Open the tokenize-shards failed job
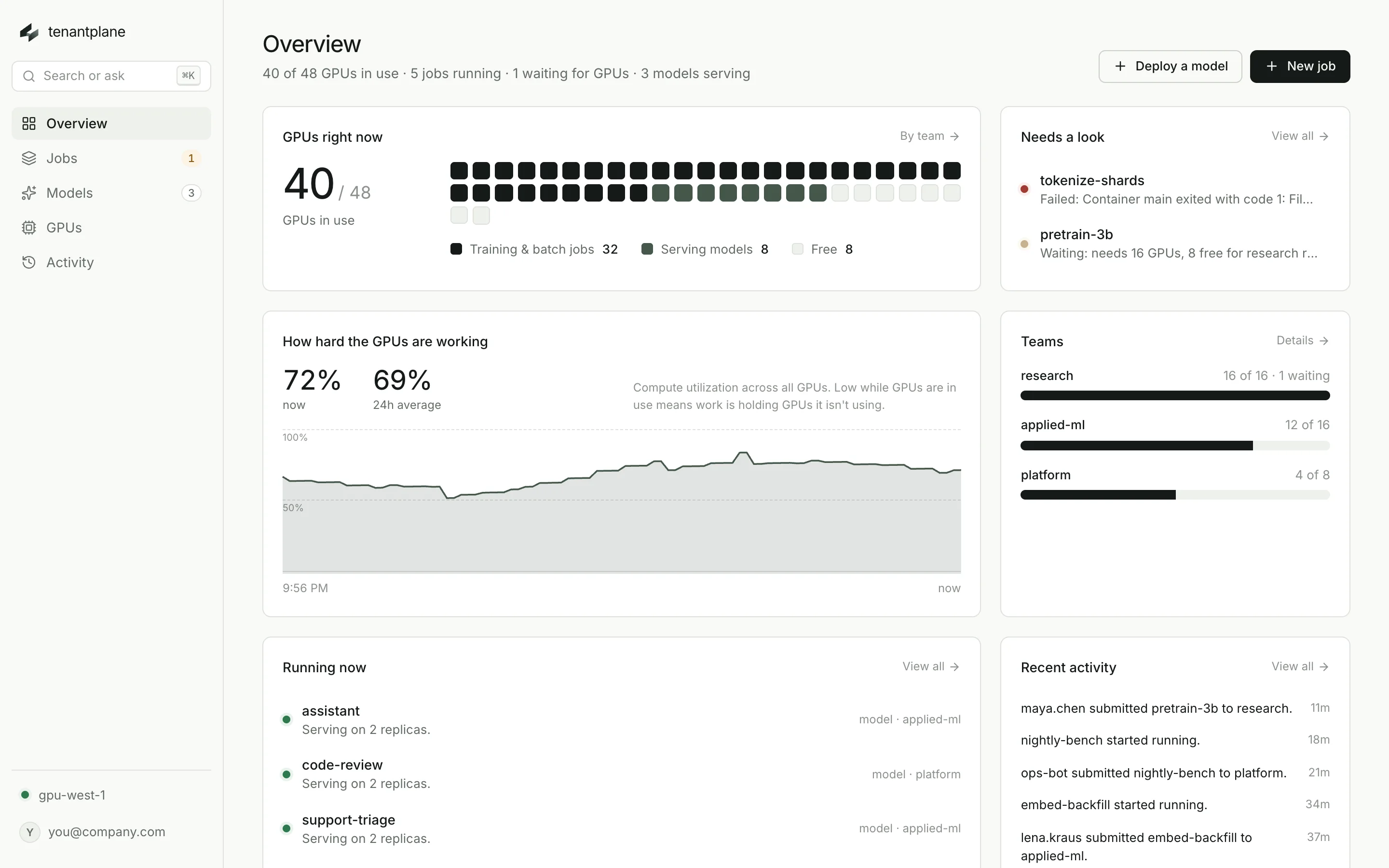Image resolution: width=1389 pixels, height=868 pixels. click(1175, 190)
